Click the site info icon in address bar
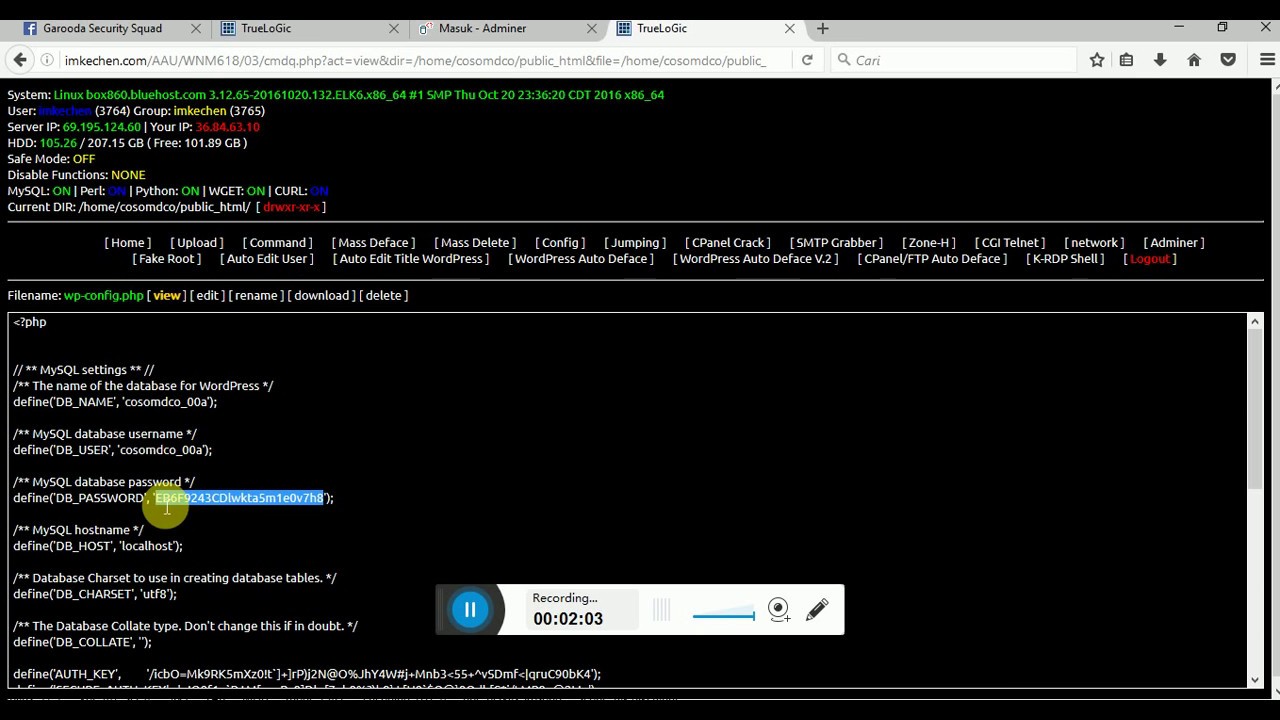The width and height of the screenshot is (1280, 720). [x=47, y=60]
